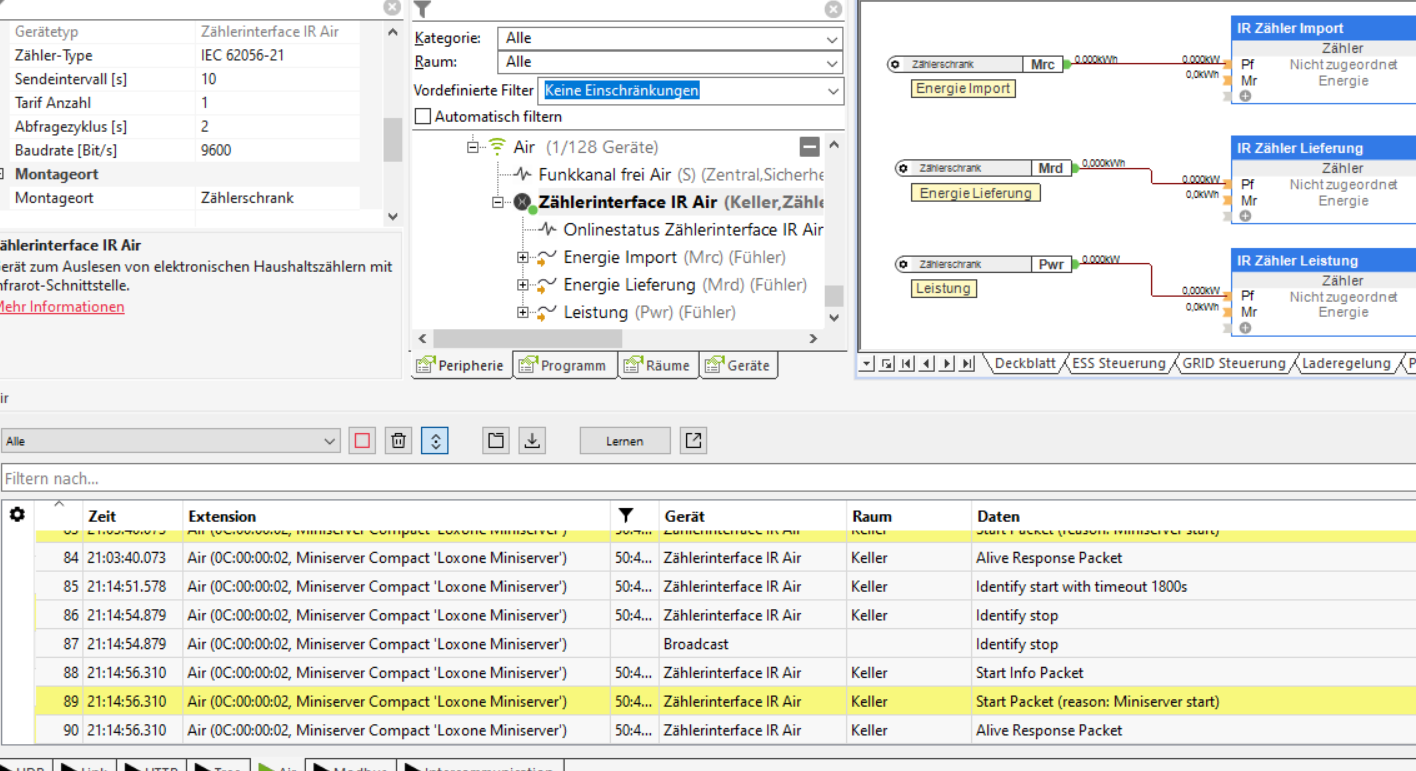1416x771 pixels.
Task: Follow the Mehr Informationen link
Action: click(x=61, y=307)
